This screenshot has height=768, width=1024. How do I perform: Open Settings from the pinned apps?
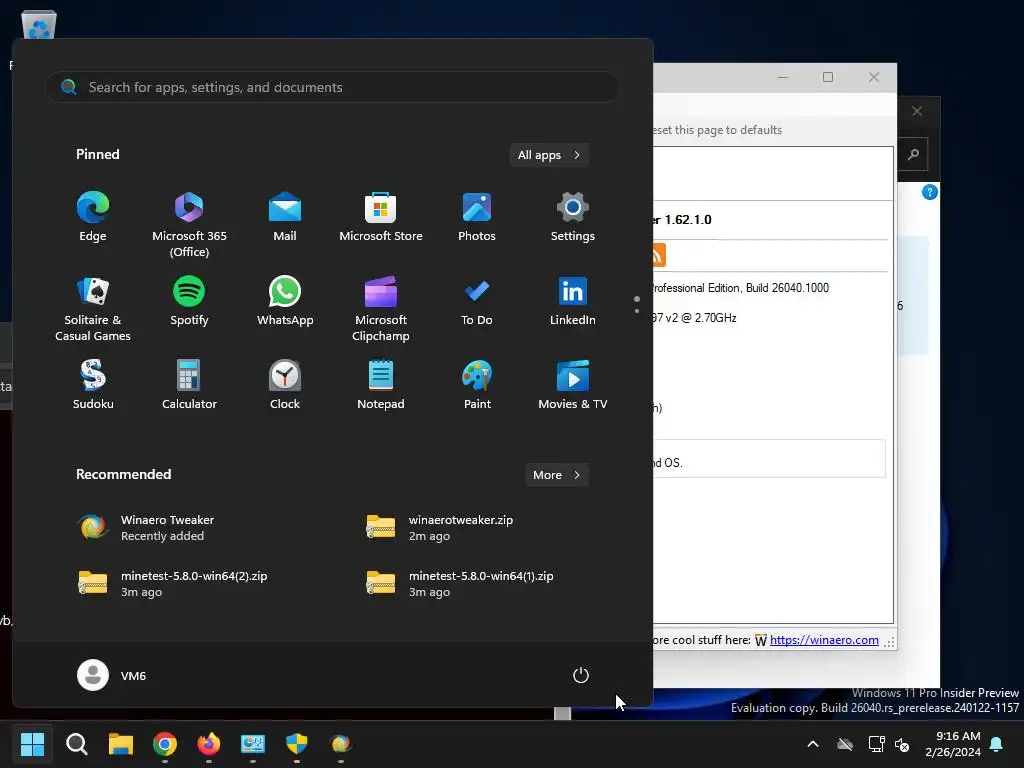[573, 218]
